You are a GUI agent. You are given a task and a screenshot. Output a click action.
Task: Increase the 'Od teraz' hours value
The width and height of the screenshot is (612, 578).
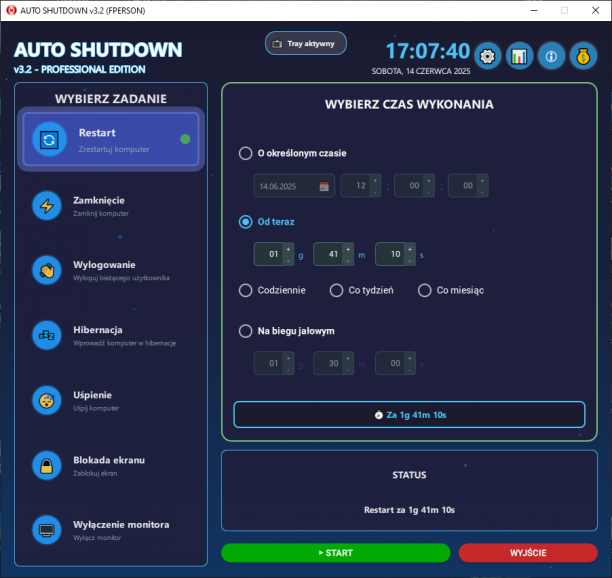tap(288, 249)
